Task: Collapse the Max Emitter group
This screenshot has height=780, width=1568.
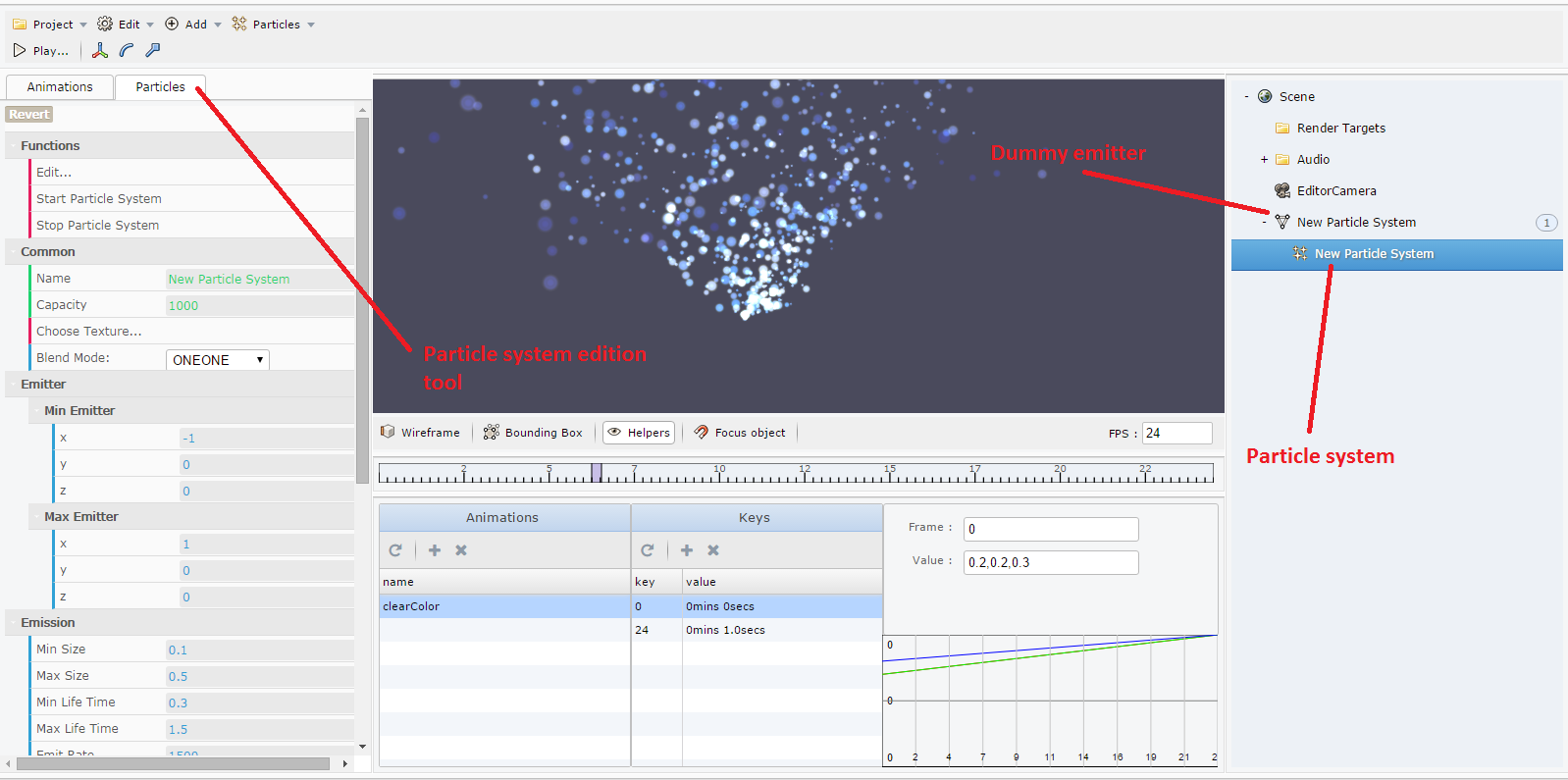Action: (x=191, y=516)
